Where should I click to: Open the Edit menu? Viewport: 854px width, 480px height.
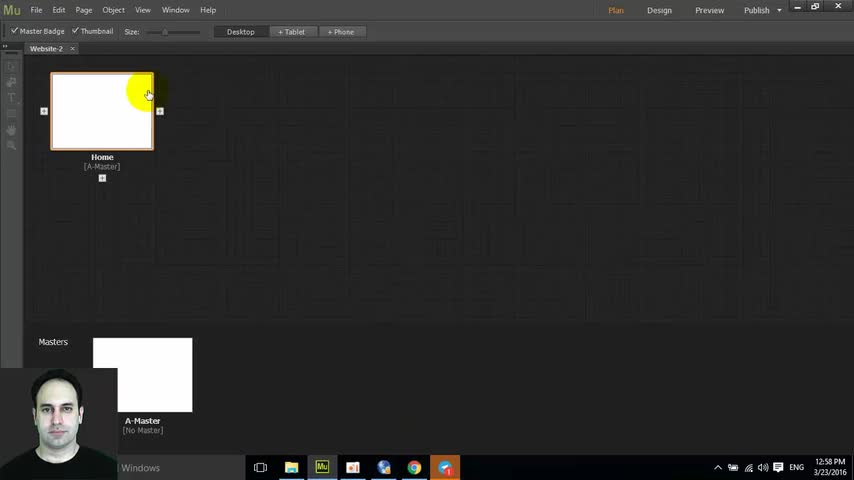(x=59, y=10)
